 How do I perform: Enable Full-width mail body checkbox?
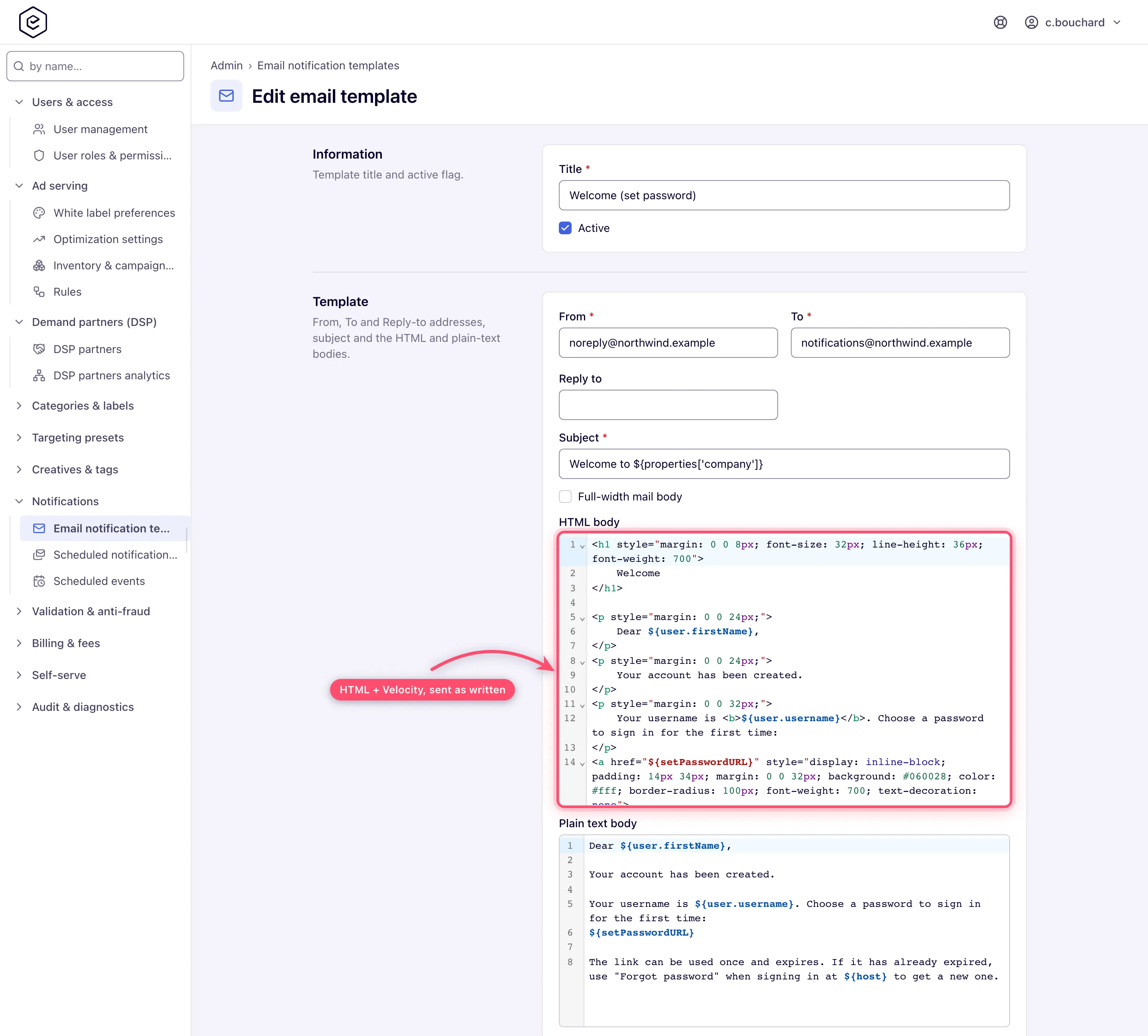point(565,496)
